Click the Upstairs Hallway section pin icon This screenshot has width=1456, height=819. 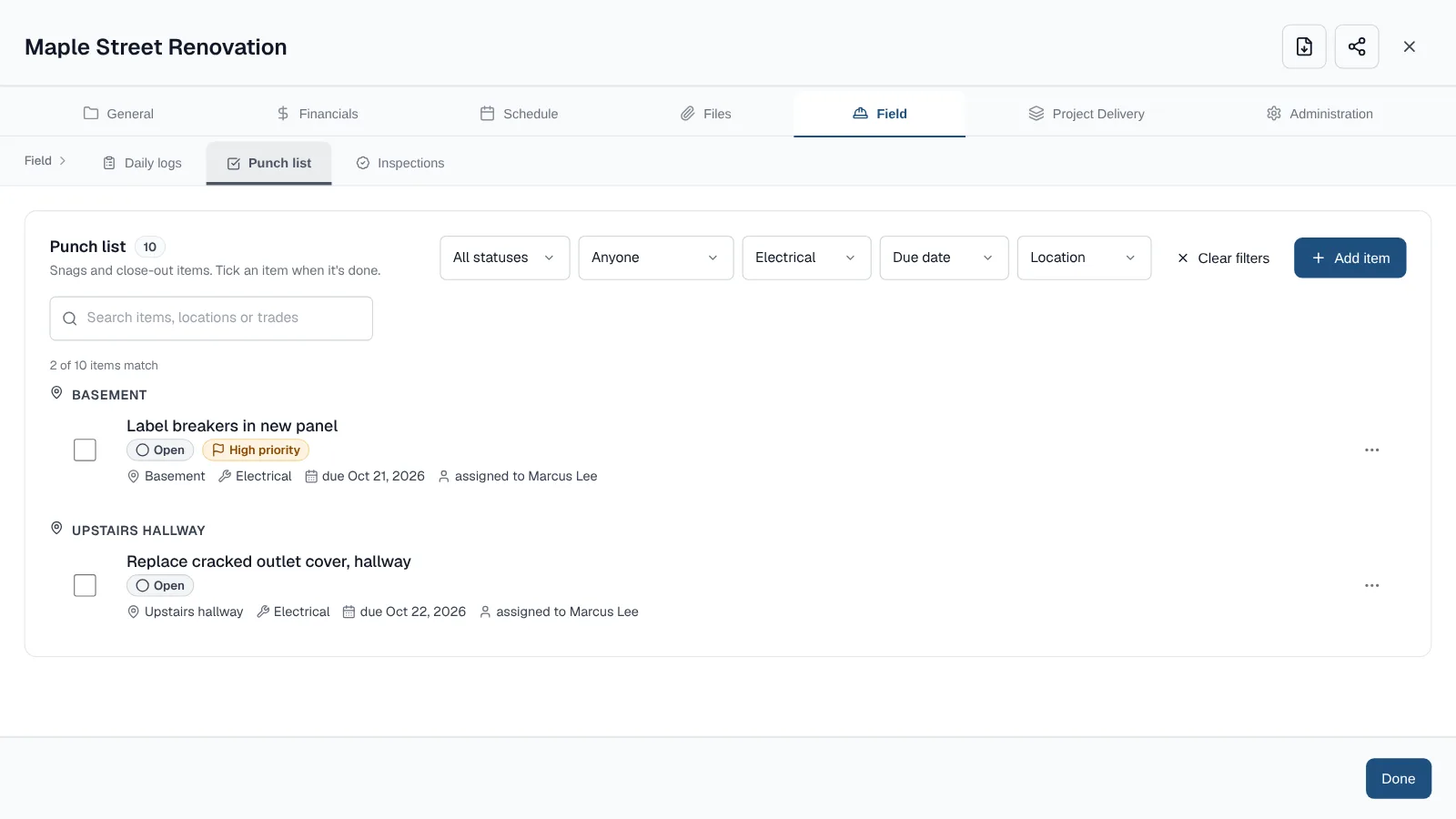point(56,529)
